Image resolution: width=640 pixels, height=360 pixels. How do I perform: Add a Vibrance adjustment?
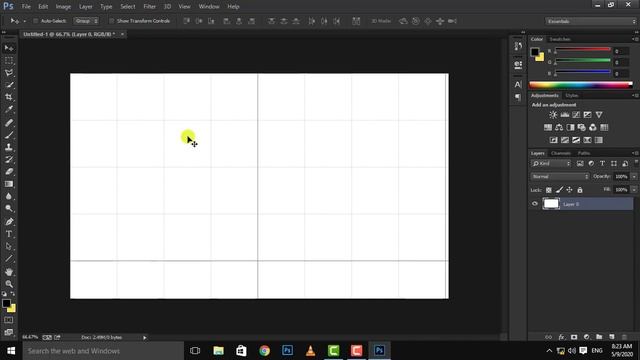pyautogui.click(x=599, y=115)
